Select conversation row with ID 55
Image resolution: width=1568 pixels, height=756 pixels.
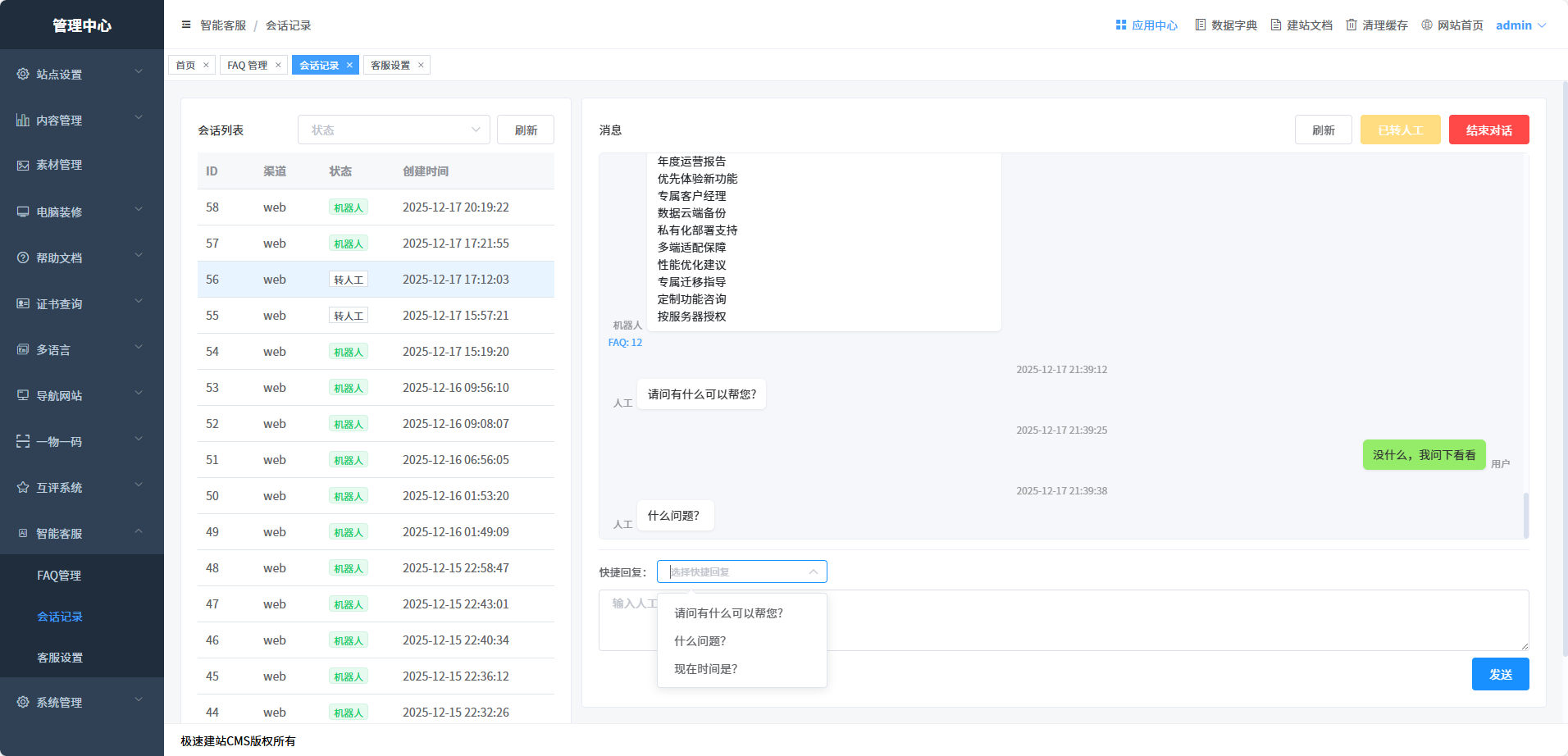(376, 316)
